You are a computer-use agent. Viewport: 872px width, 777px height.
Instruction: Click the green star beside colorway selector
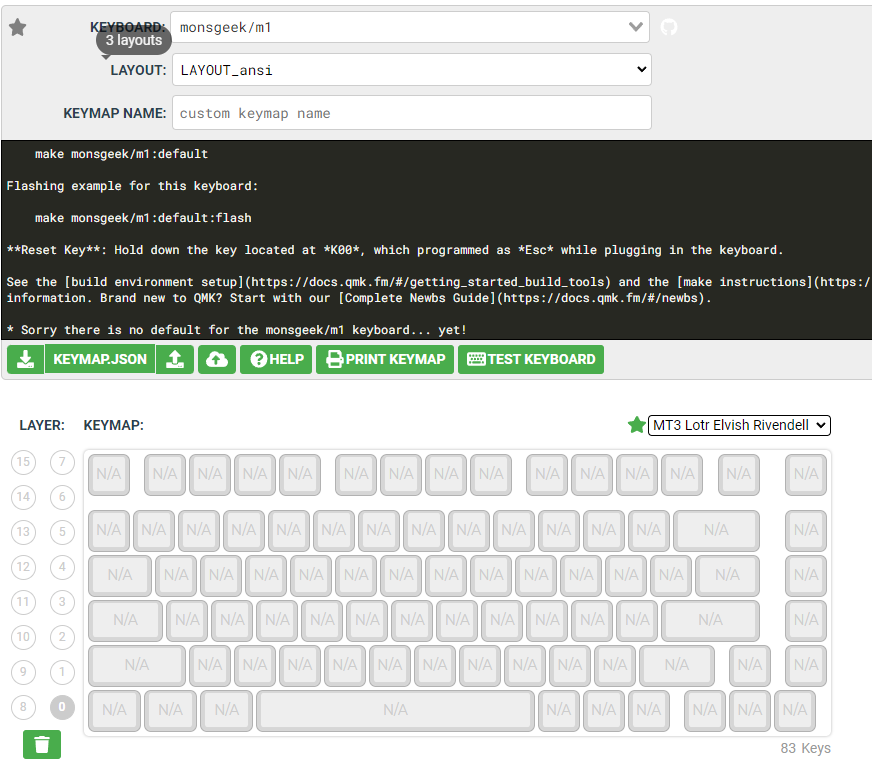636,425
